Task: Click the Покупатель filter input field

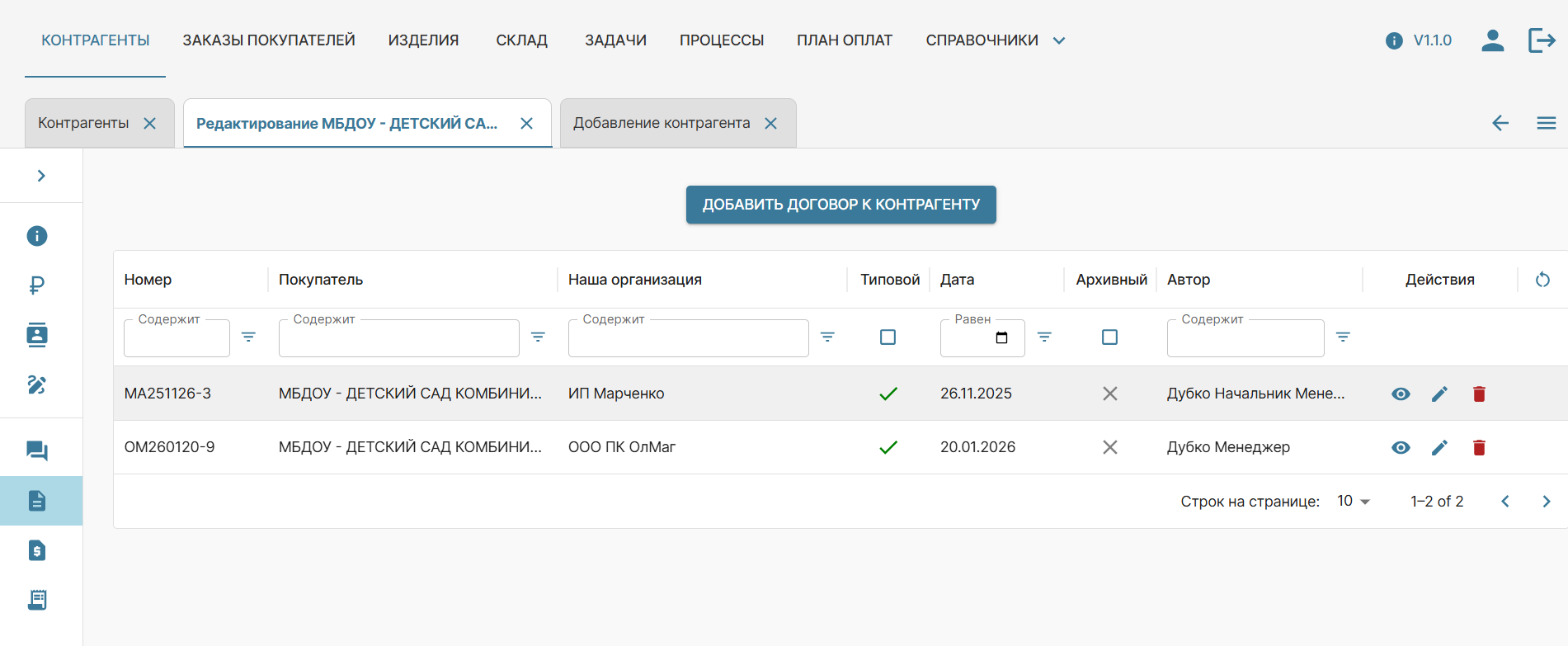Action: click(x=398, y=339)
